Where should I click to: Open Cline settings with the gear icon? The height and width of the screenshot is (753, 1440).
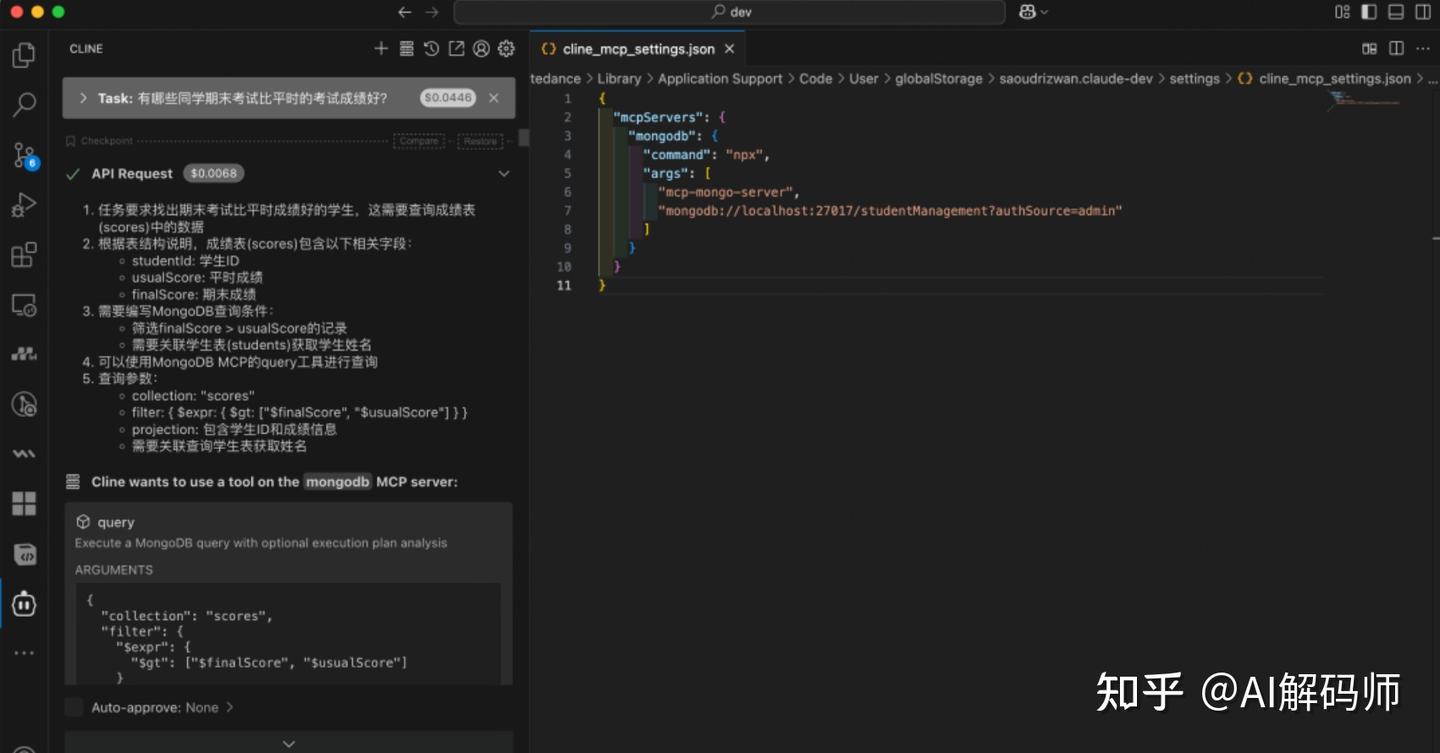click(506, 48)
